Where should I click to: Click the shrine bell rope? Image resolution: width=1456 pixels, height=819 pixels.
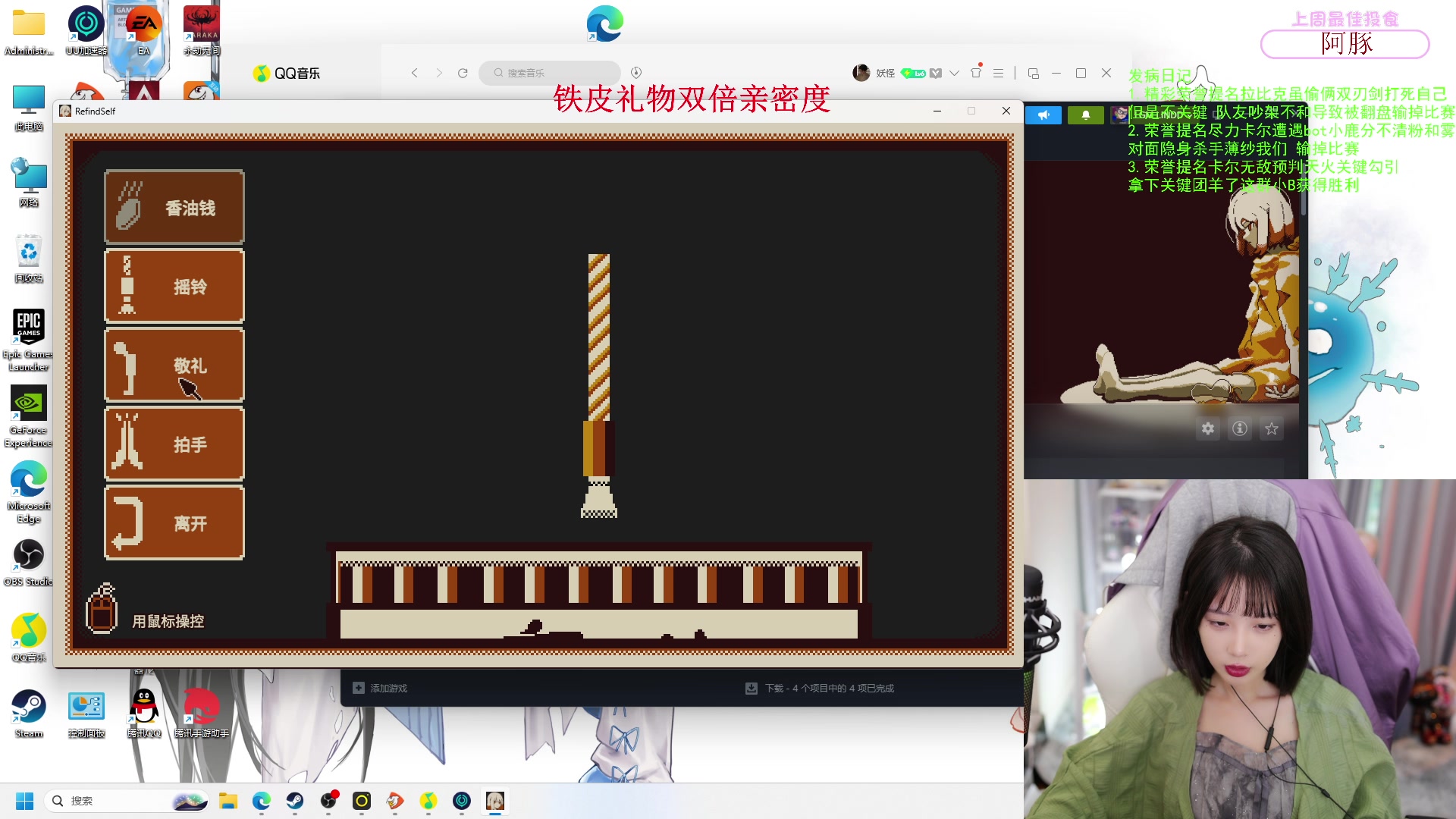click(599, 385)
